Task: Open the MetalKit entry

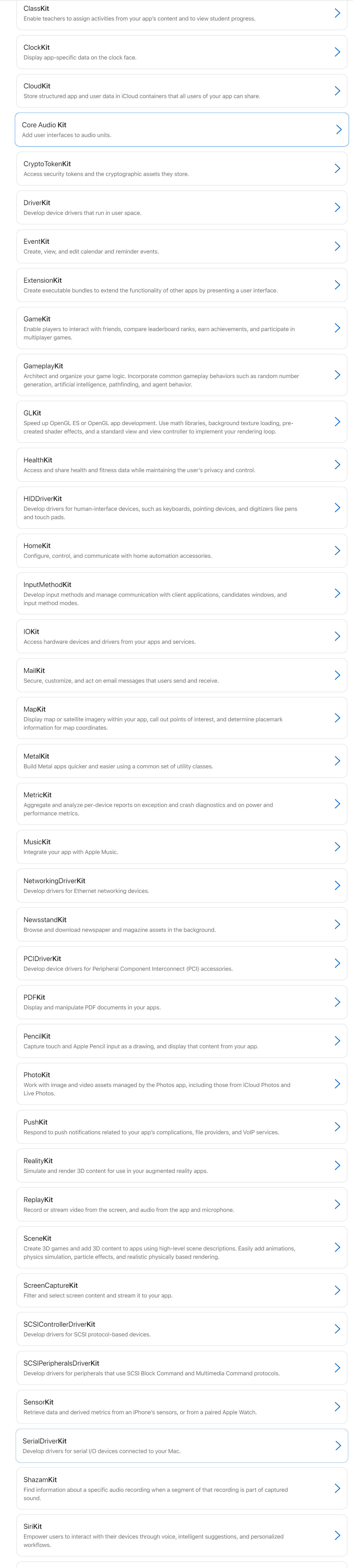Action: click(181, 761)
